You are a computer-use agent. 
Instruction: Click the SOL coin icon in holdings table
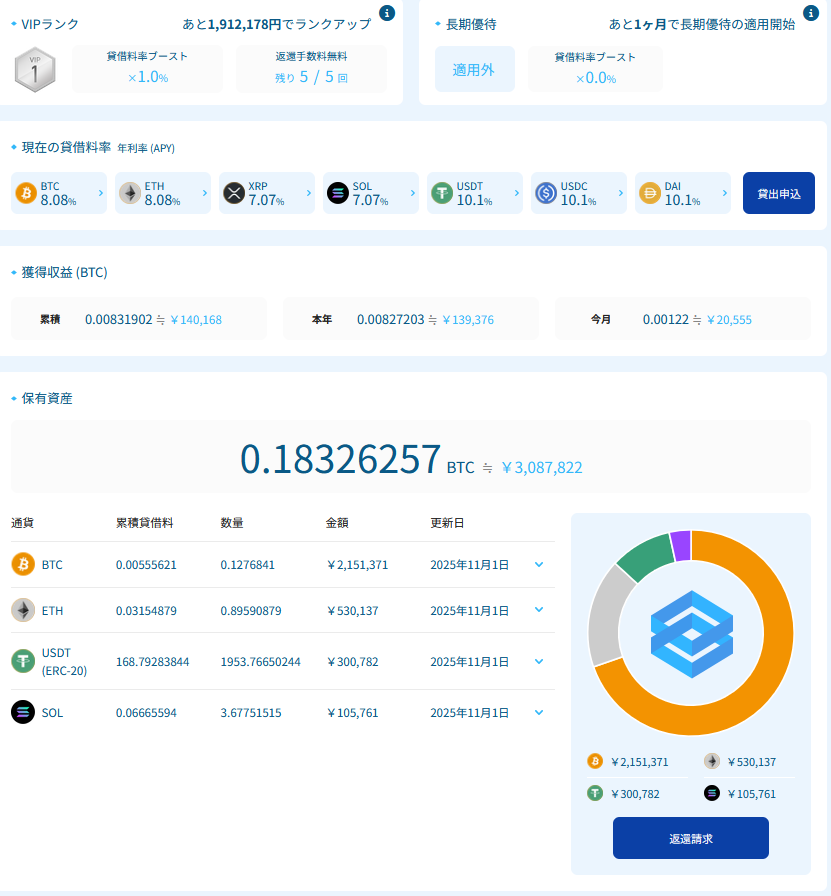click(x=22, y=712)
